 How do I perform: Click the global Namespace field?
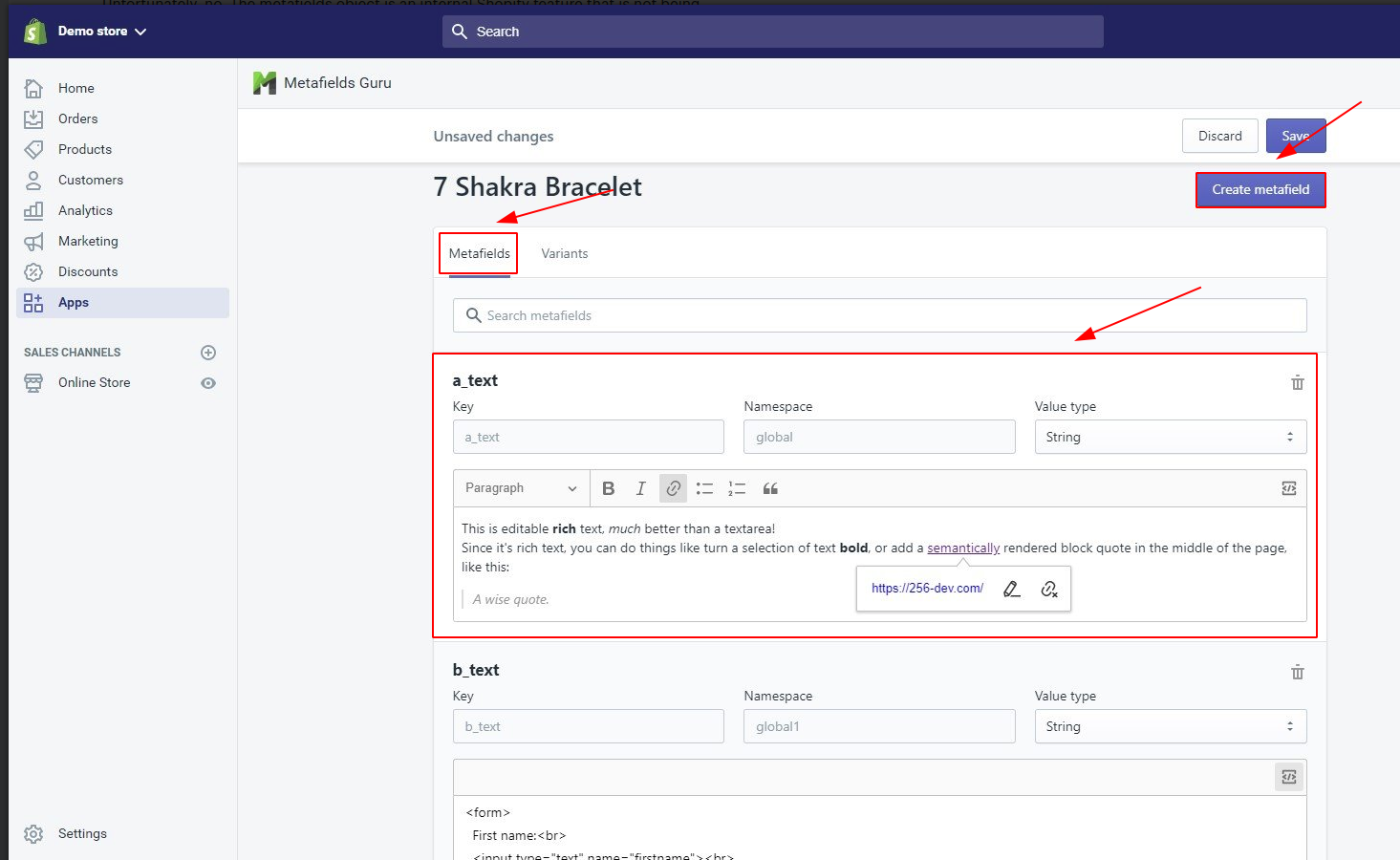pyautogui.click(x=879, y=437)
